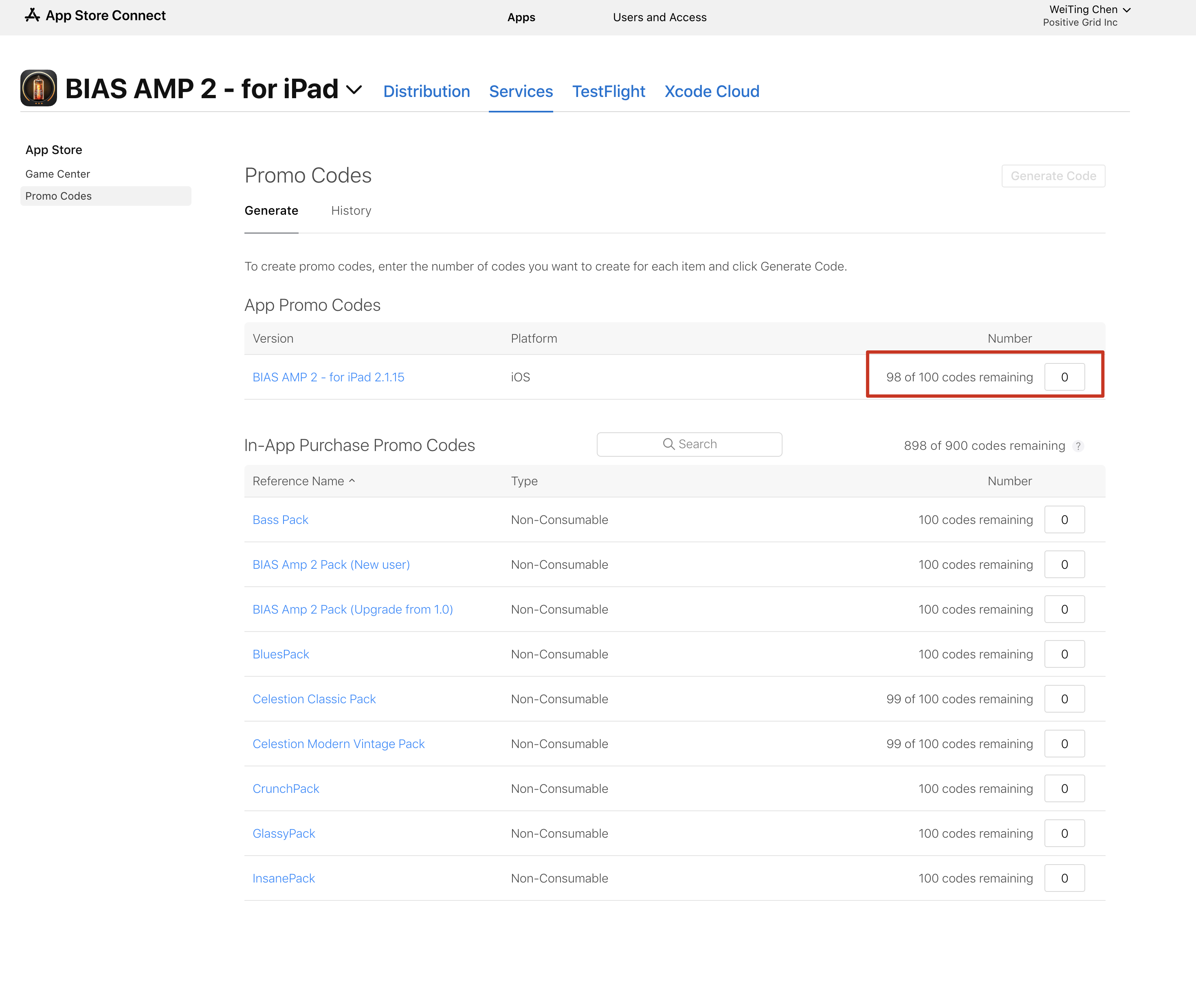Viewport: 1196px width, 1008px height.
Task: Click number field for InsanePack
Action: (x=1065, y=878)
